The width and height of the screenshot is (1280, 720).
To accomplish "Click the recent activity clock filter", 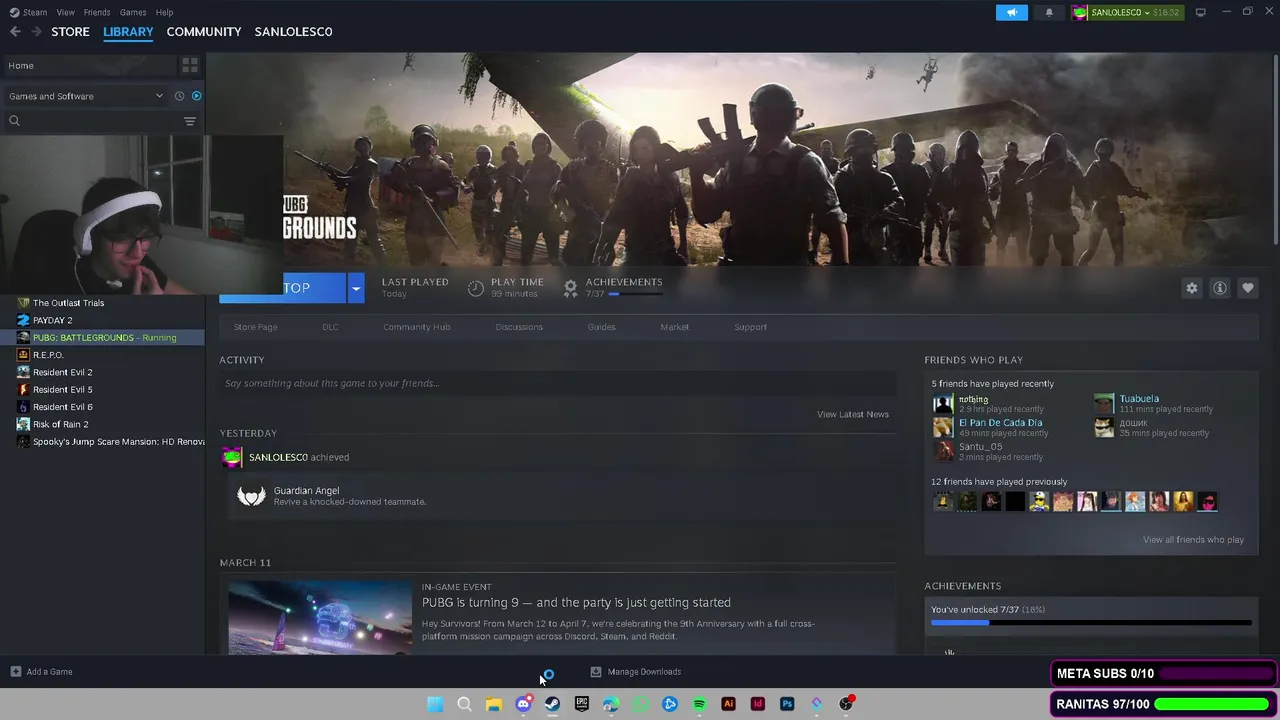I will 179,96.
